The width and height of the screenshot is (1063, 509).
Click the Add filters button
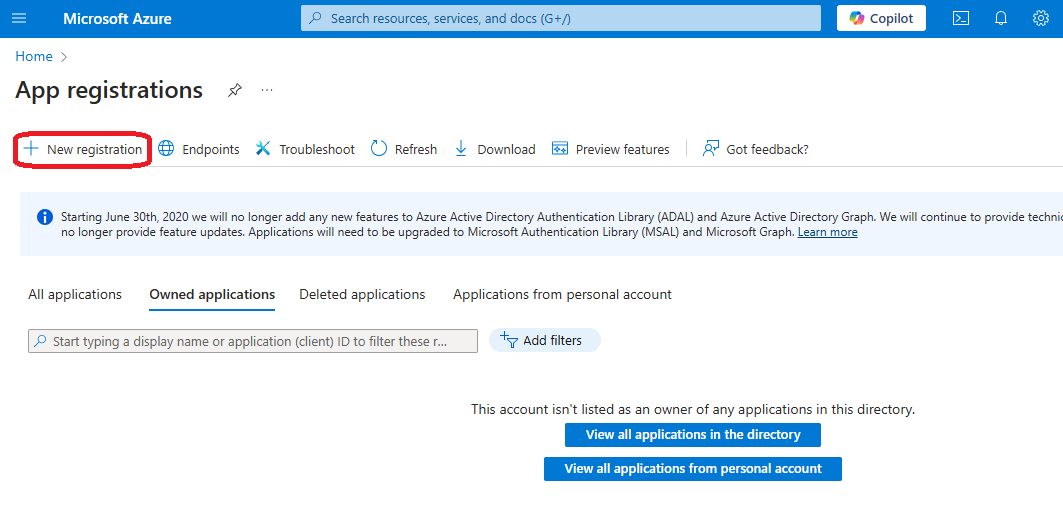pyautogui.click(x=544, y=340)
